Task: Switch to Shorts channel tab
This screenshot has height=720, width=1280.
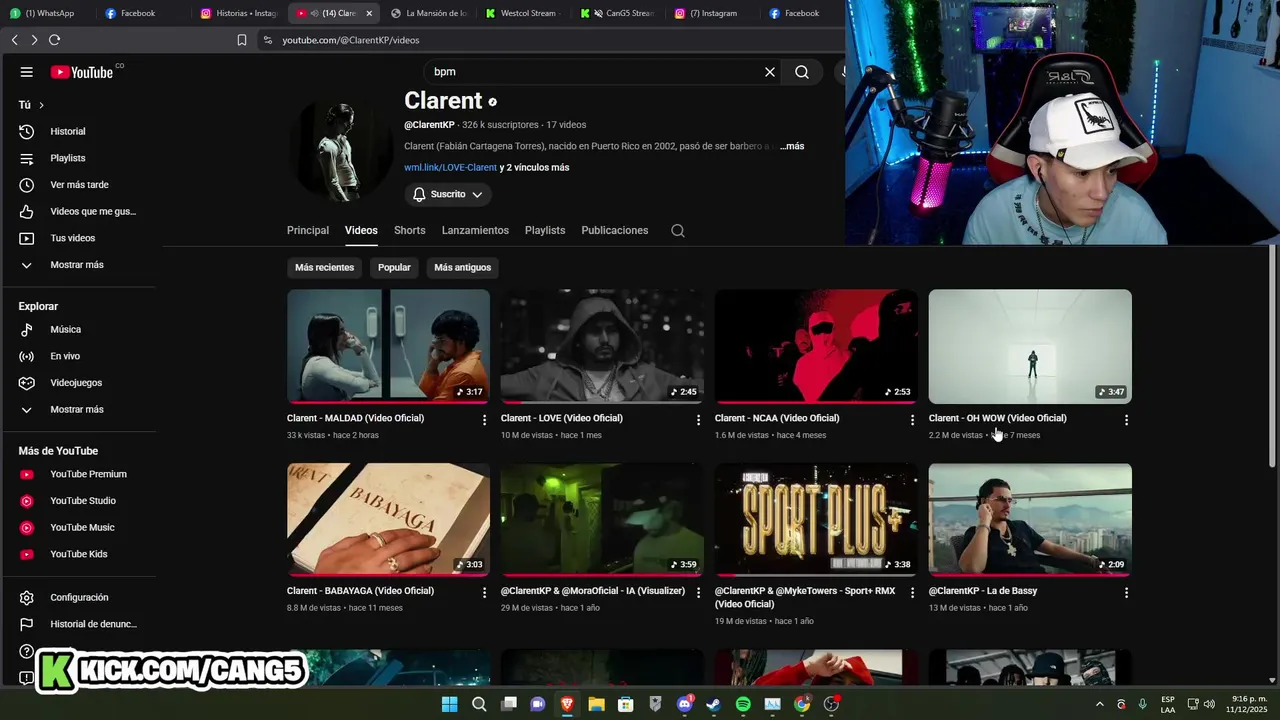Action: click(x=410, y=231)
